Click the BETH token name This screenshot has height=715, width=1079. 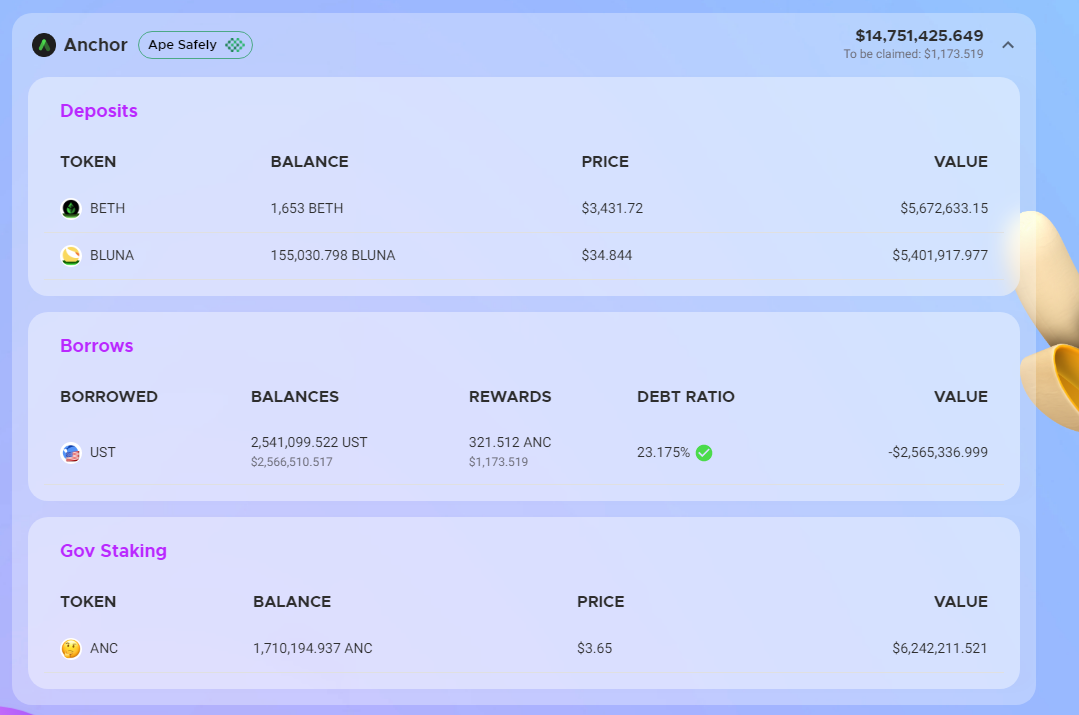coord(107,209)
